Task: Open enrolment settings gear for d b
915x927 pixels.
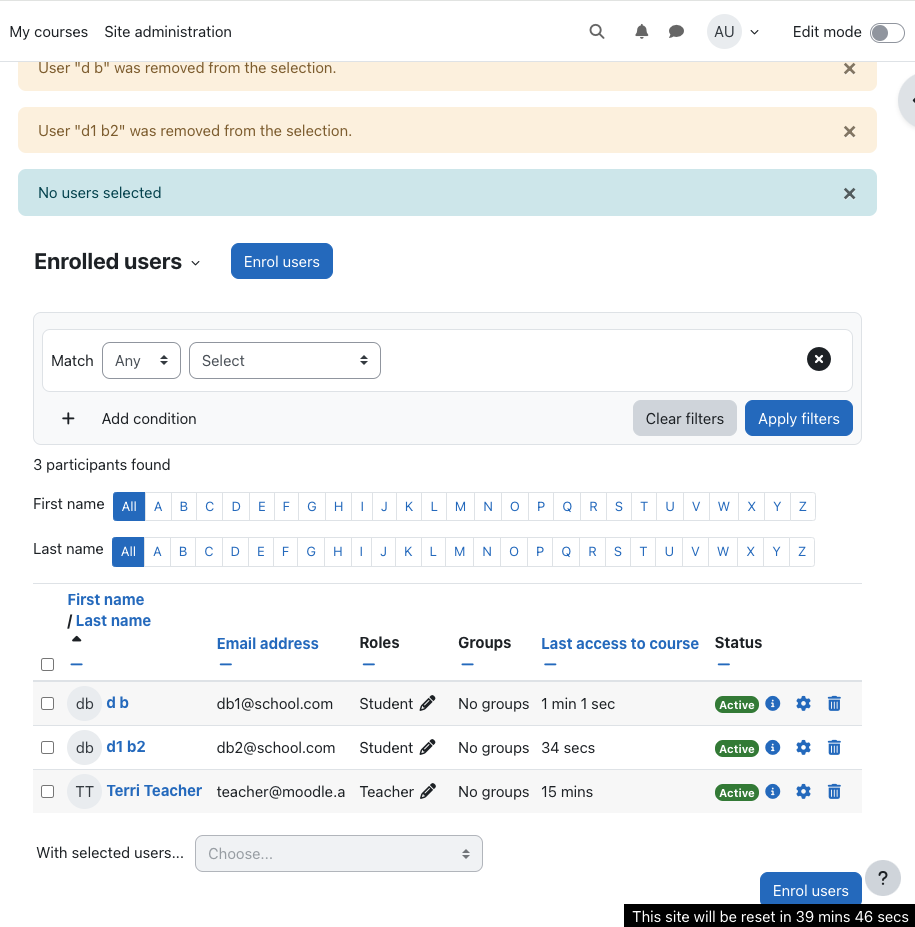Action: click(803, 703)
